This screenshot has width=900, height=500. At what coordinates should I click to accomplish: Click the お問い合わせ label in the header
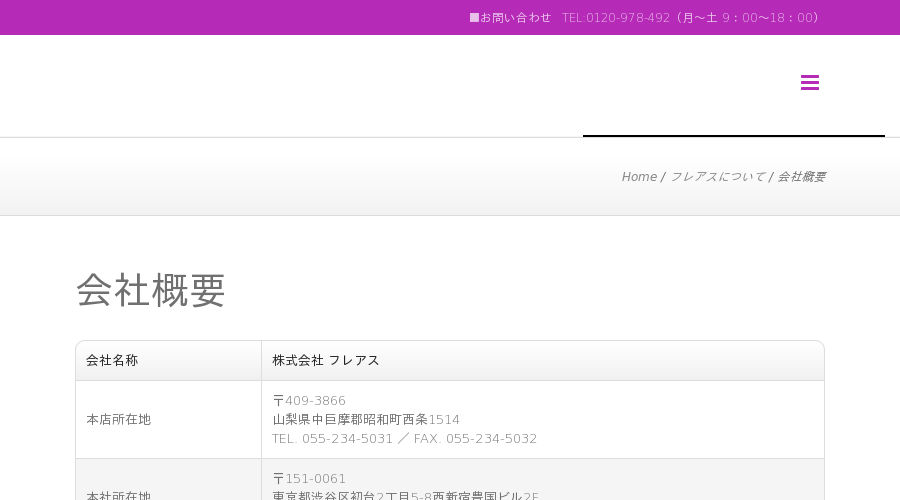[x=515, y=18]
